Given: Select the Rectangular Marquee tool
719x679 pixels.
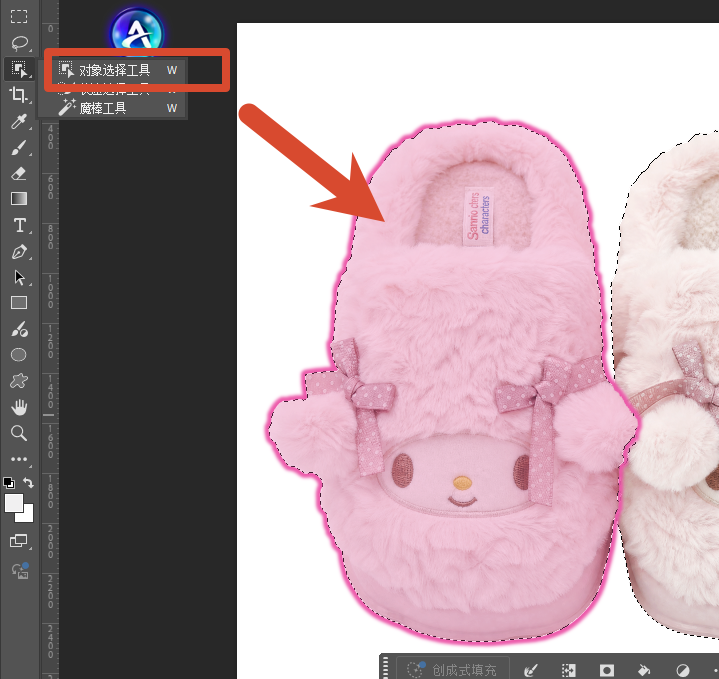Looking at the screenshot, I should coord(19,17).
